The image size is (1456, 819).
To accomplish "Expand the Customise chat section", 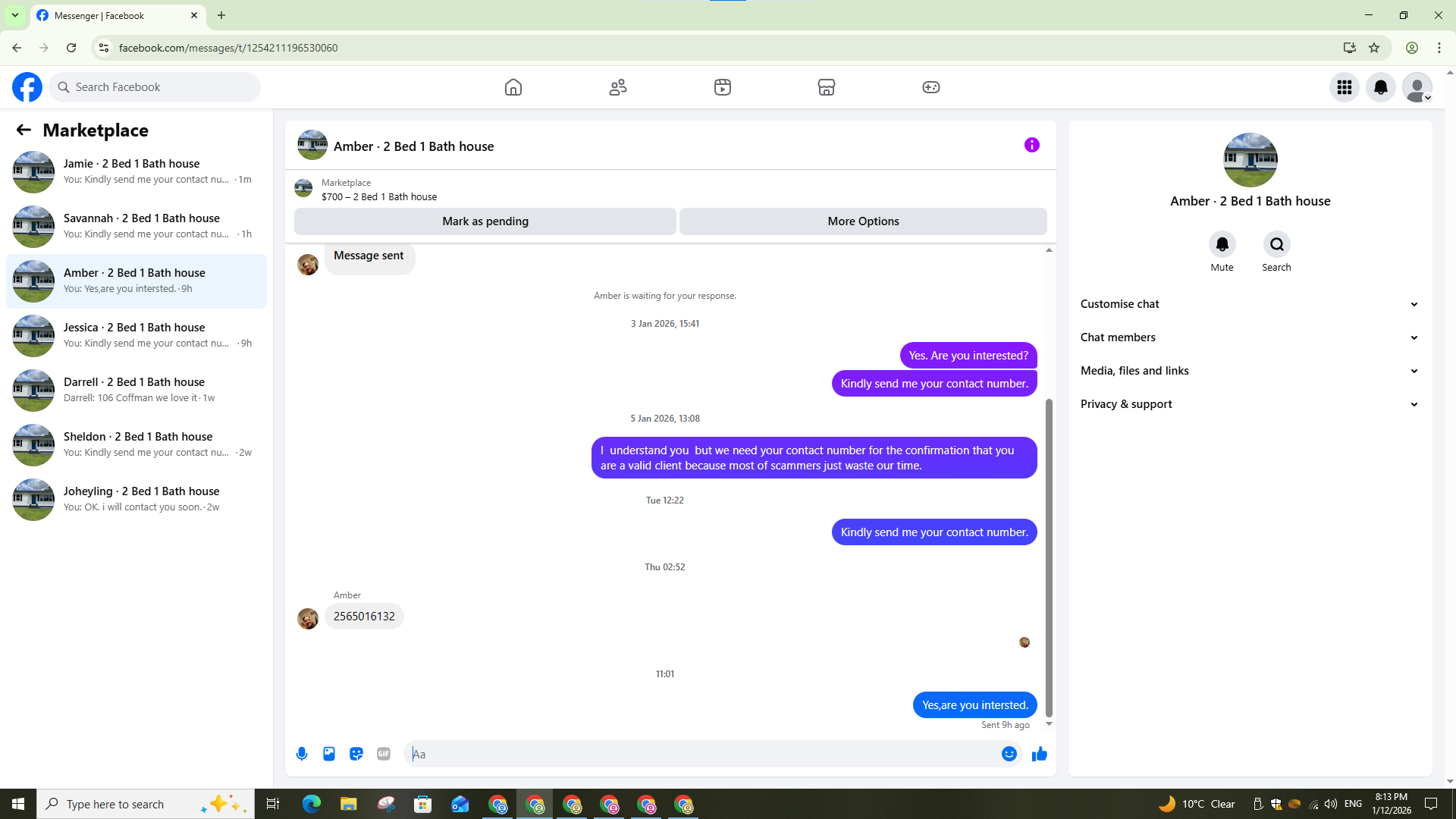I will [x=1249, y=304].
